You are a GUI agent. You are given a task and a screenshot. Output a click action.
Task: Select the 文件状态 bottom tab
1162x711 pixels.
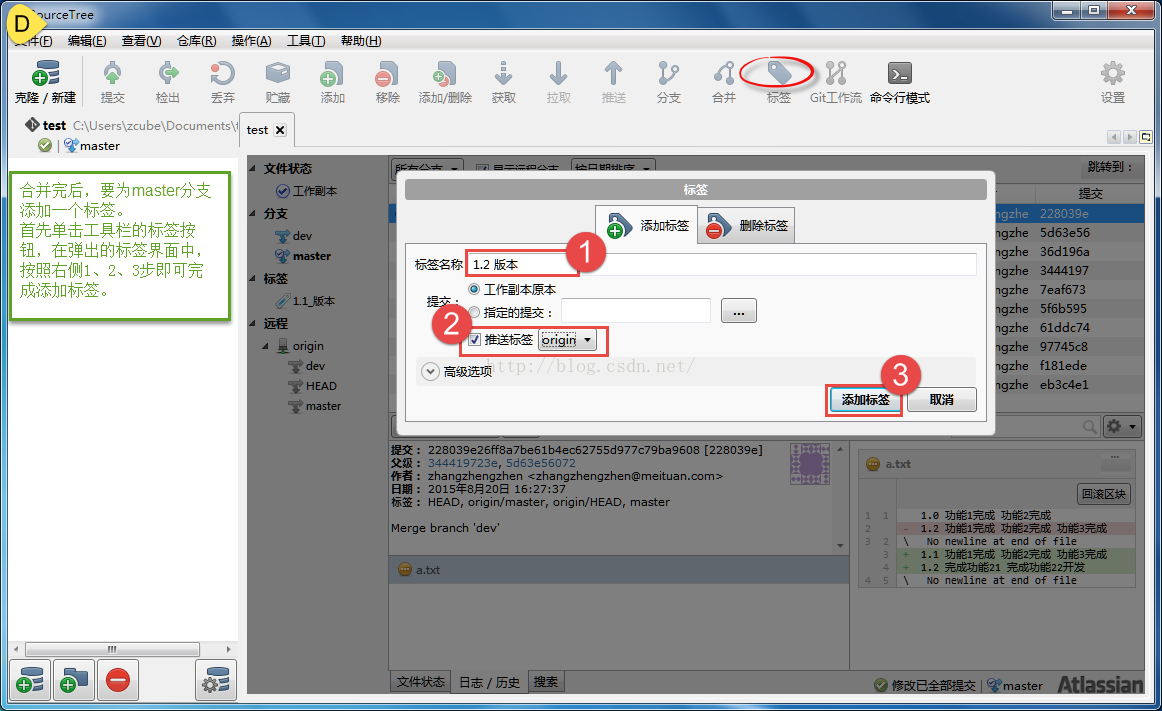tap(421, 682)
